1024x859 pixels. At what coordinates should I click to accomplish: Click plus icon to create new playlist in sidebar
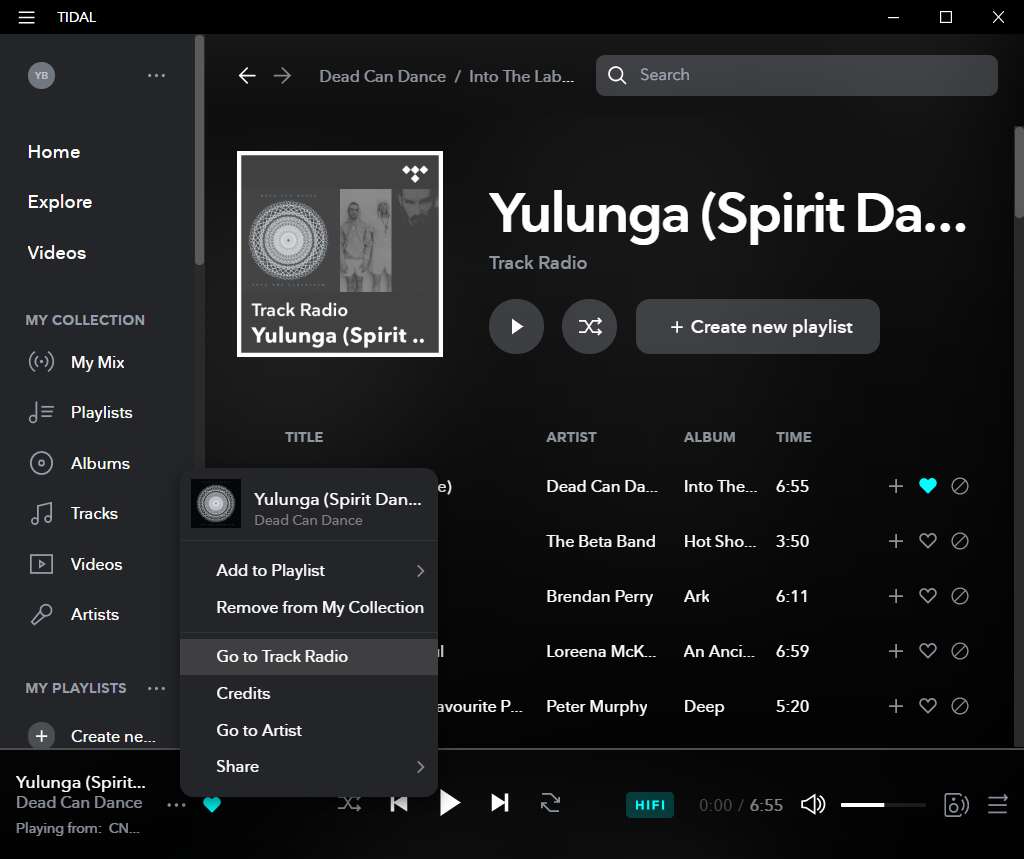(x=41, y=736)
